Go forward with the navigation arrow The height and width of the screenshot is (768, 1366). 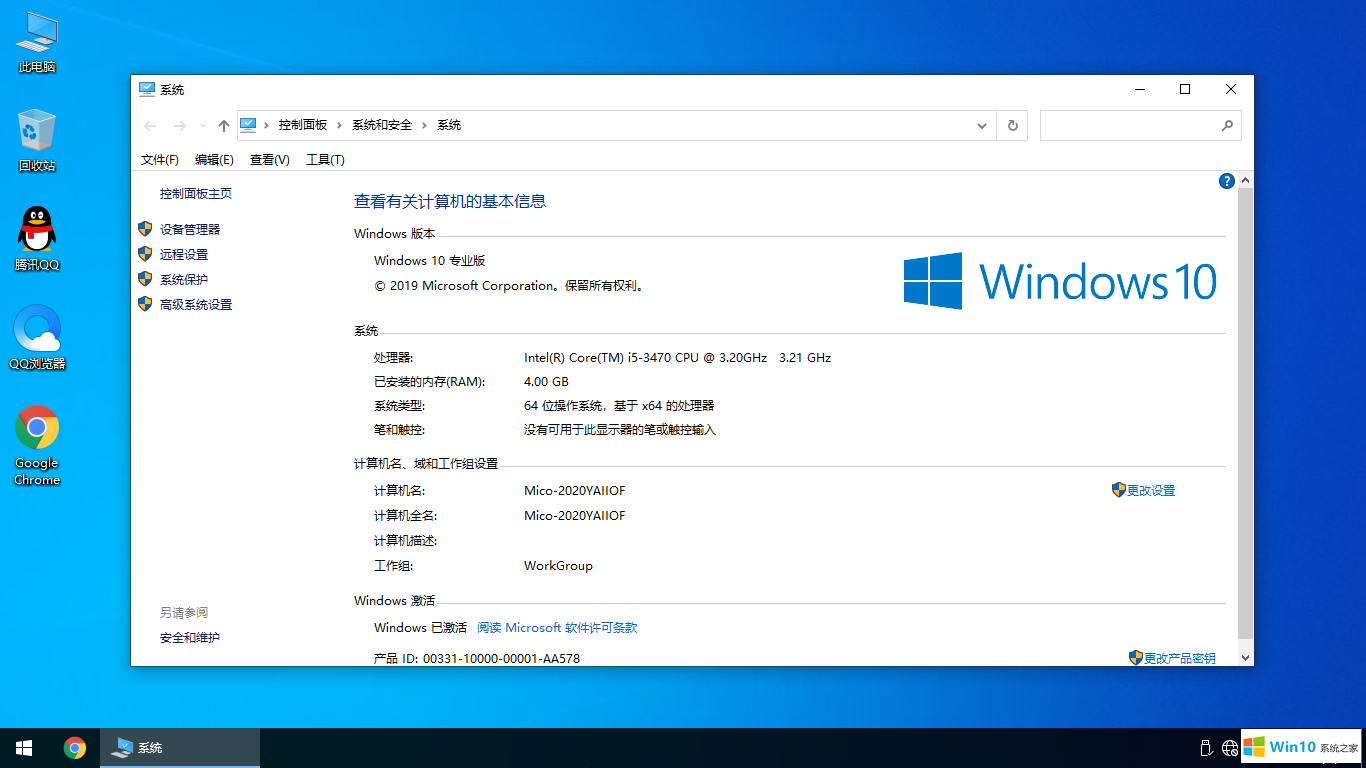180,125
